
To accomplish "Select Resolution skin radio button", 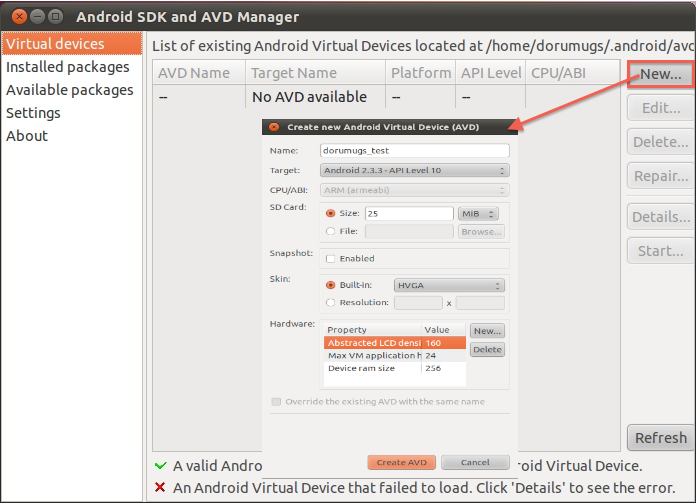I will pos(330,303).
